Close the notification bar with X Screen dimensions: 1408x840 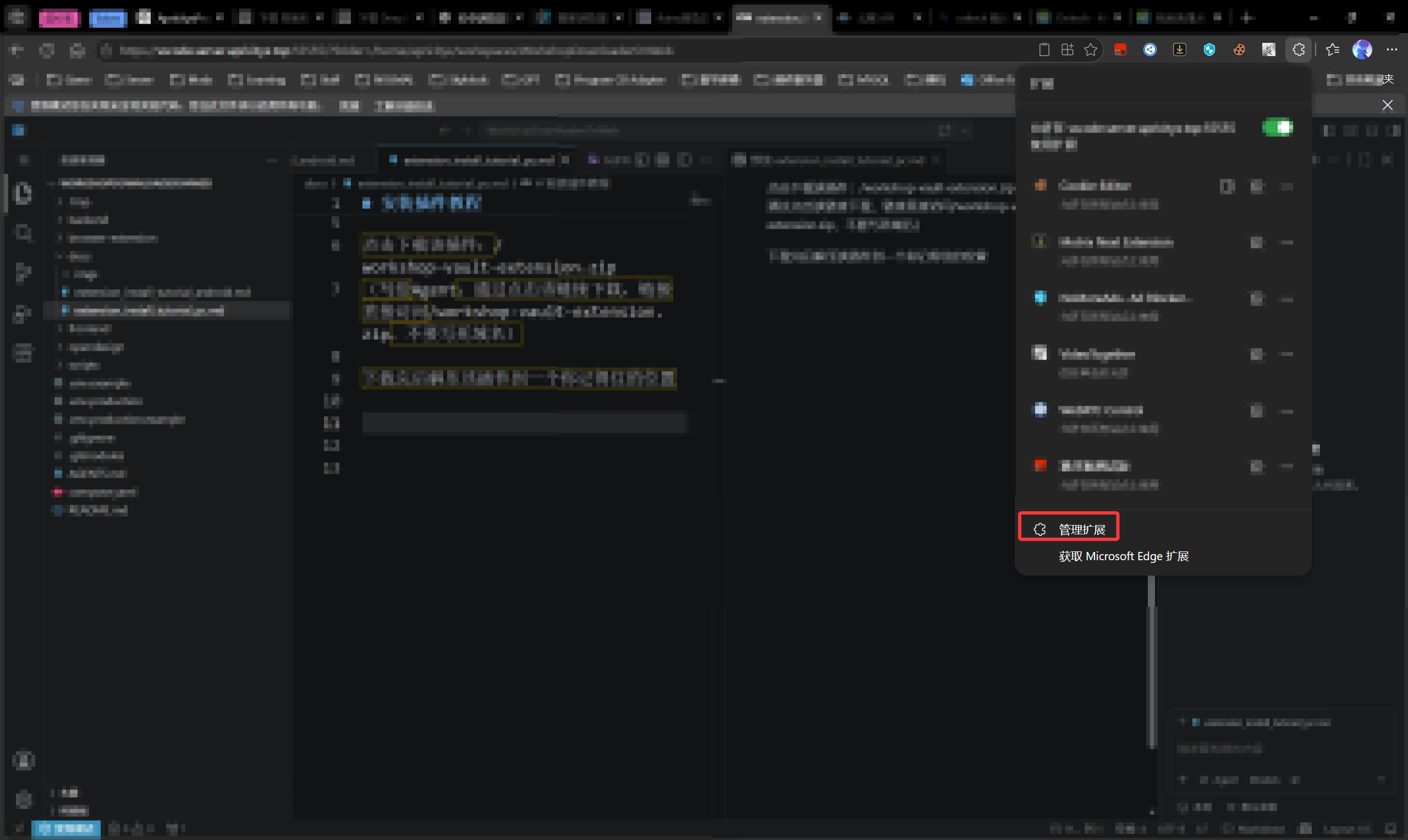click(x=1387, y=106)
